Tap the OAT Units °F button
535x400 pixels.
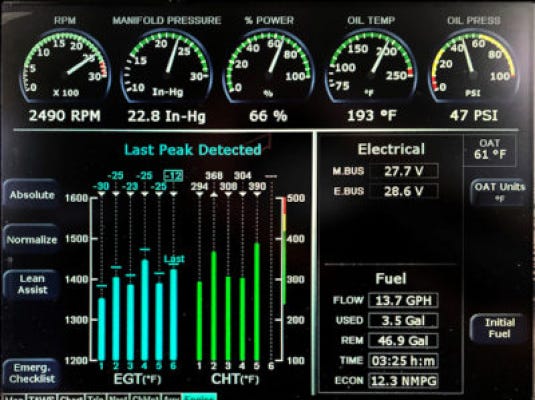click(499, 191)
